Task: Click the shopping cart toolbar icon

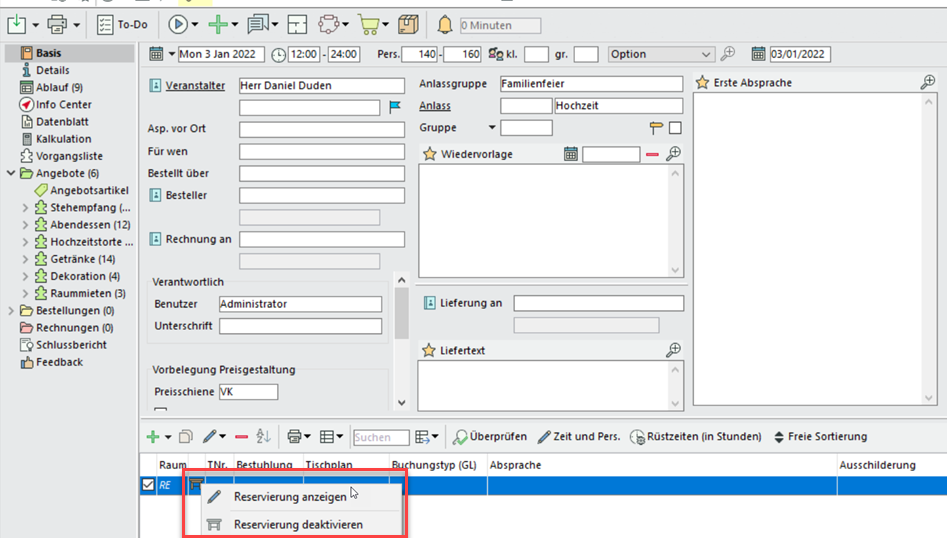Action: point(368,25)
